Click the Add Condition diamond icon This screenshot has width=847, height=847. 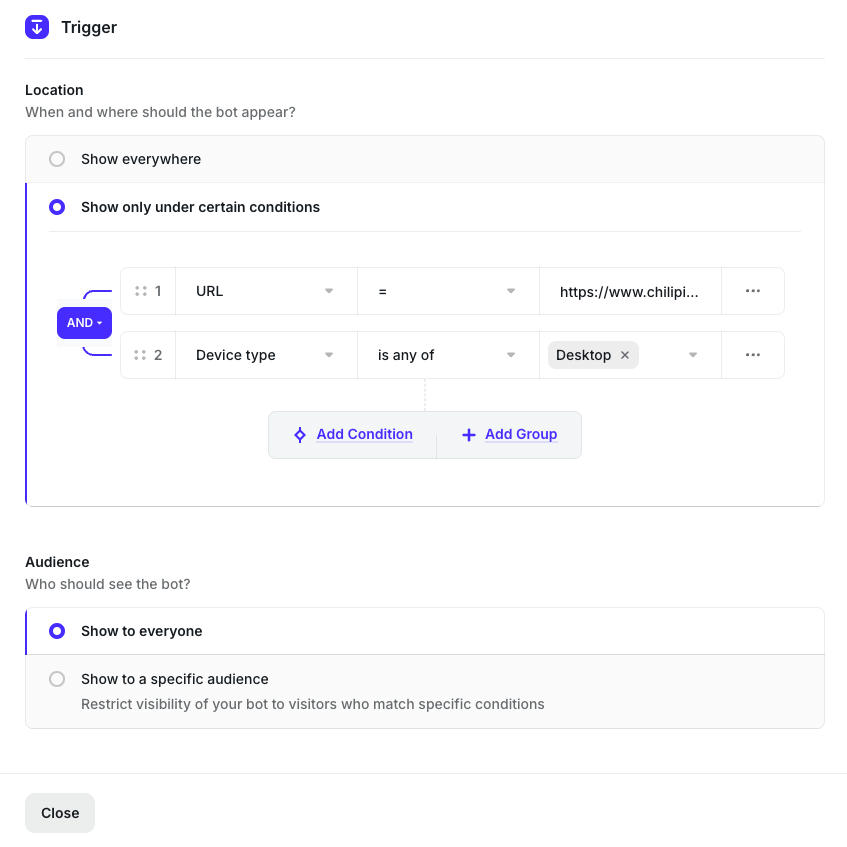(x=299, y=435)
